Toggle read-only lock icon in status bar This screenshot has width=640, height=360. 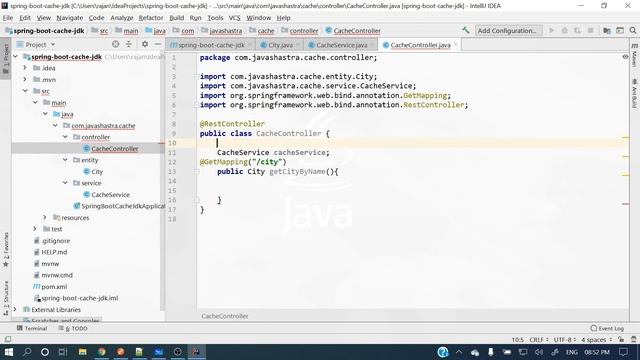click(x=621, y=340)
